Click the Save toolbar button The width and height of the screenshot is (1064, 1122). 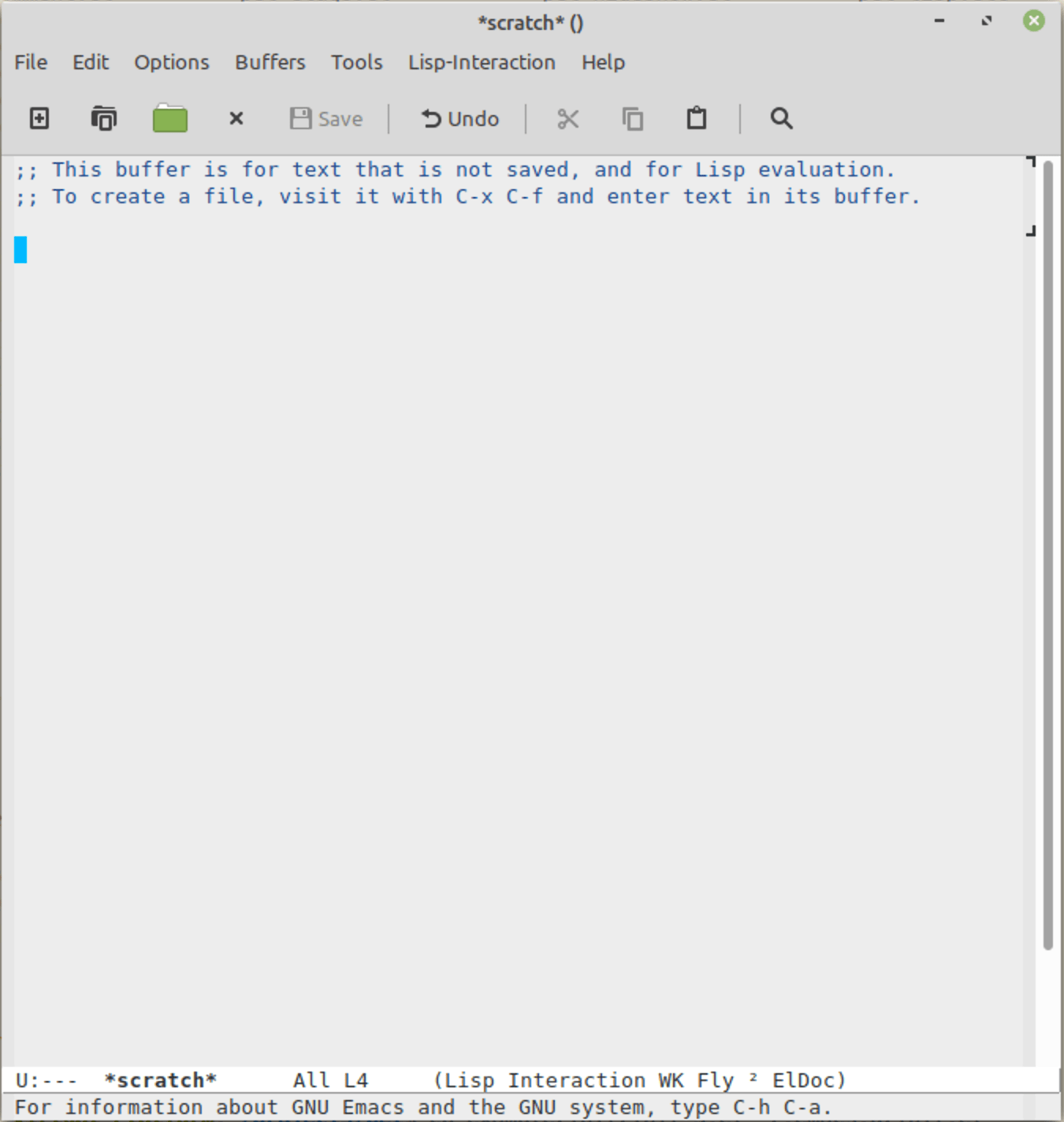pos(326,119)
